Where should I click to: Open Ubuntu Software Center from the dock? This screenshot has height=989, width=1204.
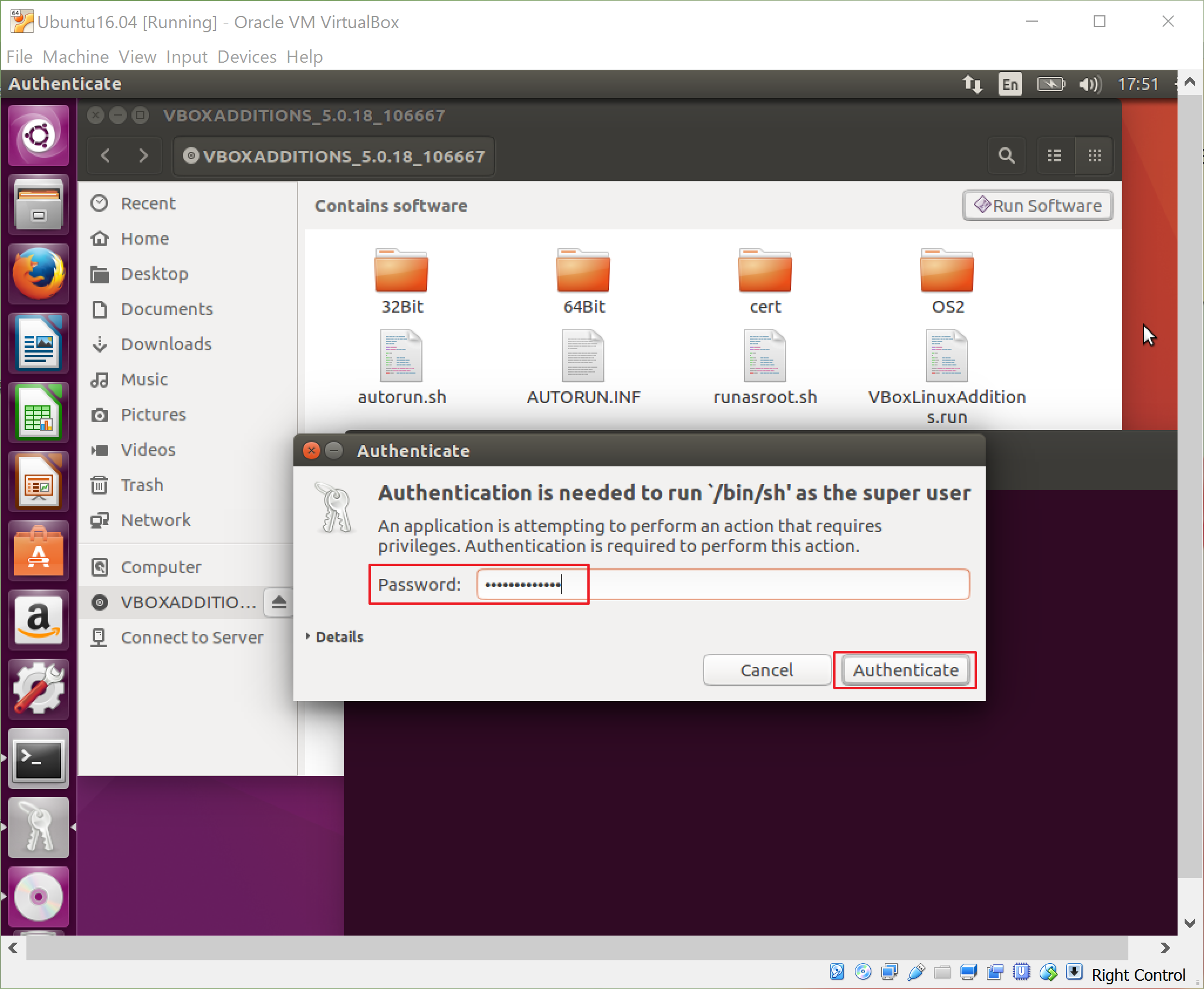coord(39,551)
